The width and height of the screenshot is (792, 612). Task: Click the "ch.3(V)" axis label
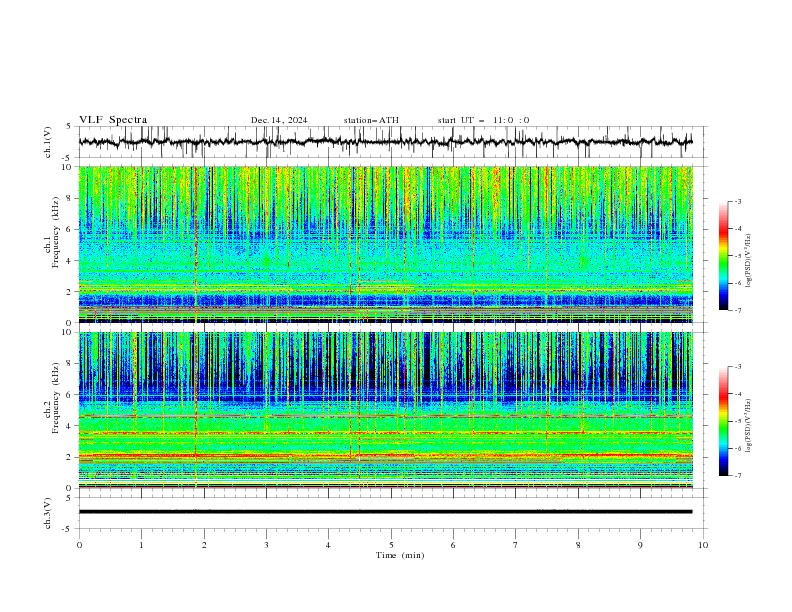[x=48, y=513]
